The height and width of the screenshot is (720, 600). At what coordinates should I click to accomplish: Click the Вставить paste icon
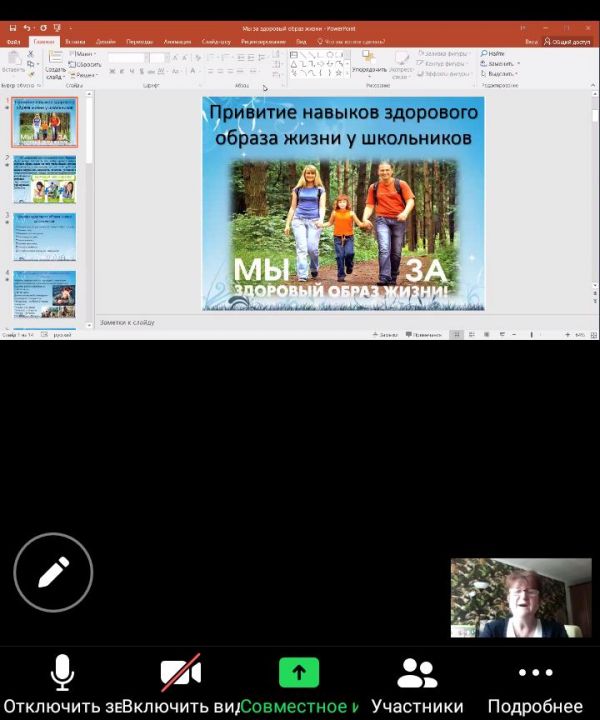[14, 62]
